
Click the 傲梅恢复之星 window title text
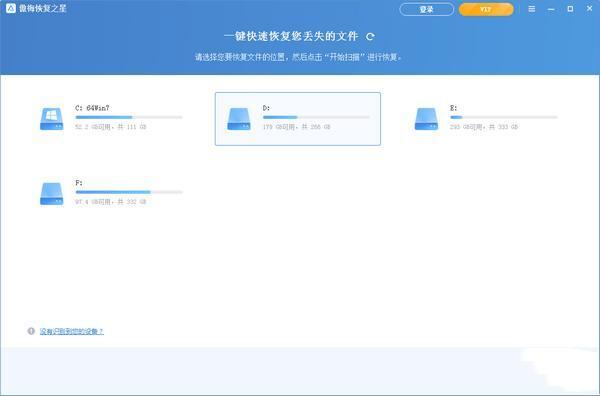coord(42,8)
